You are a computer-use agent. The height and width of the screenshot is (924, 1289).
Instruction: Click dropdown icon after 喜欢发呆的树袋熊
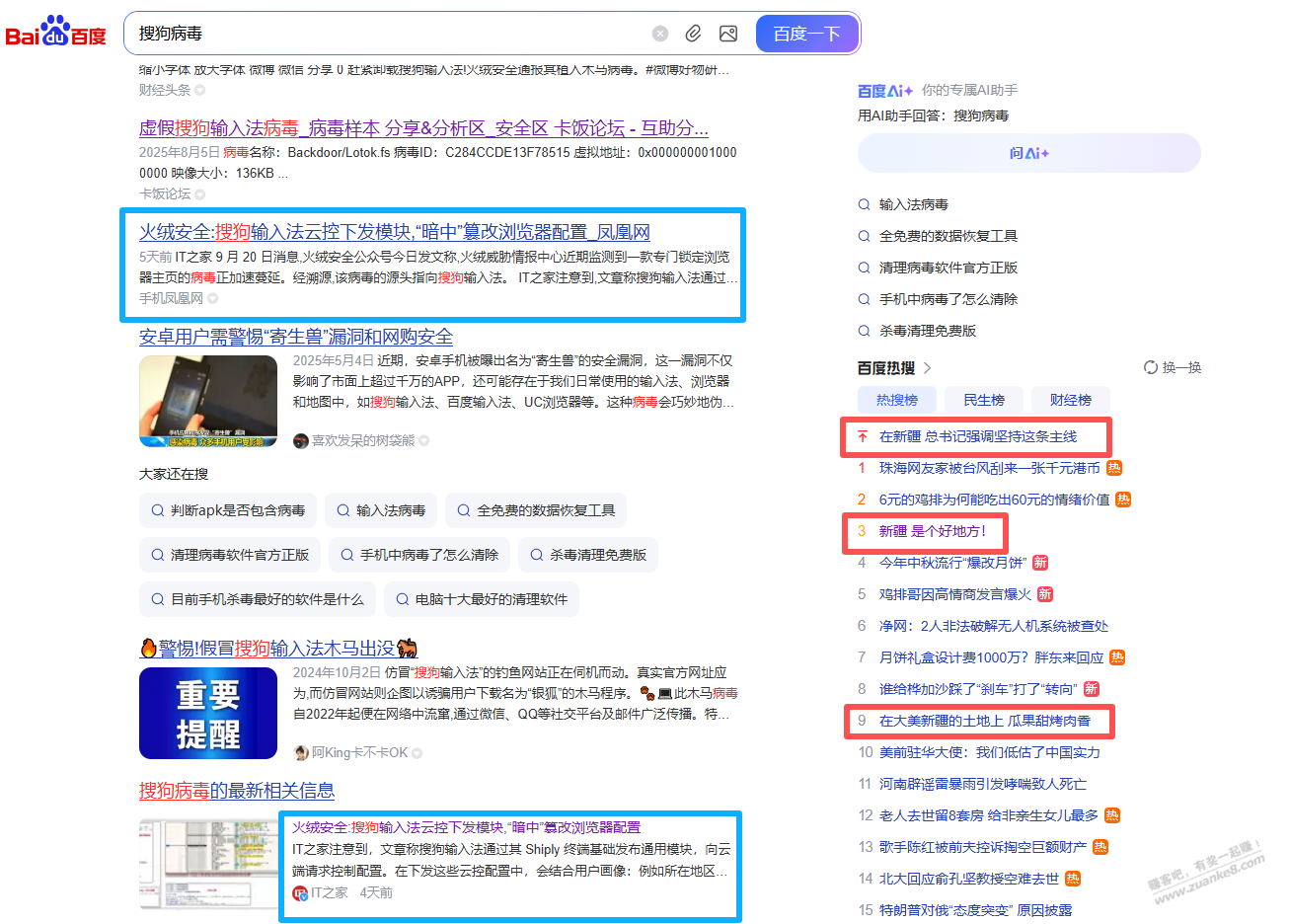pos(424,441)
